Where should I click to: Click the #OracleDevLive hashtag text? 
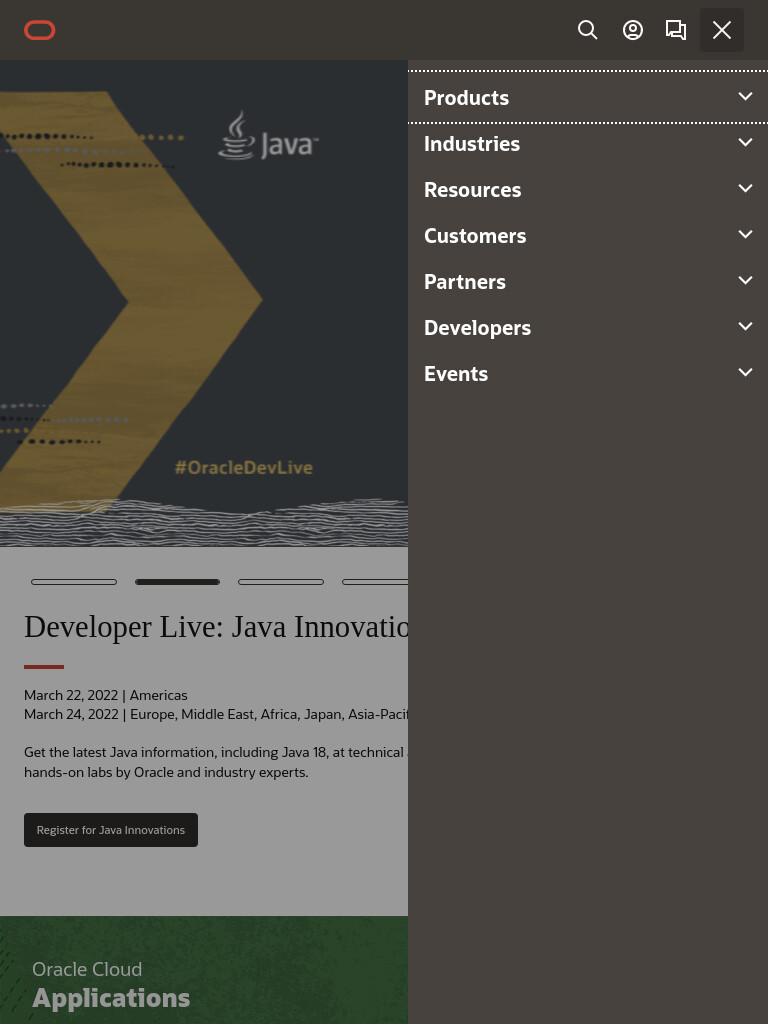(244, 468)
